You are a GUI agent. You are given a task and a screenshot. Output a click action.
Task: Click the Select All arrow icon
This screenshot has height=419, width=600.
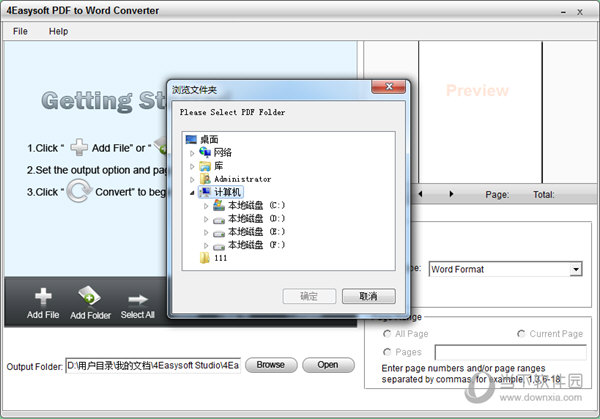(x=138, y=299)
